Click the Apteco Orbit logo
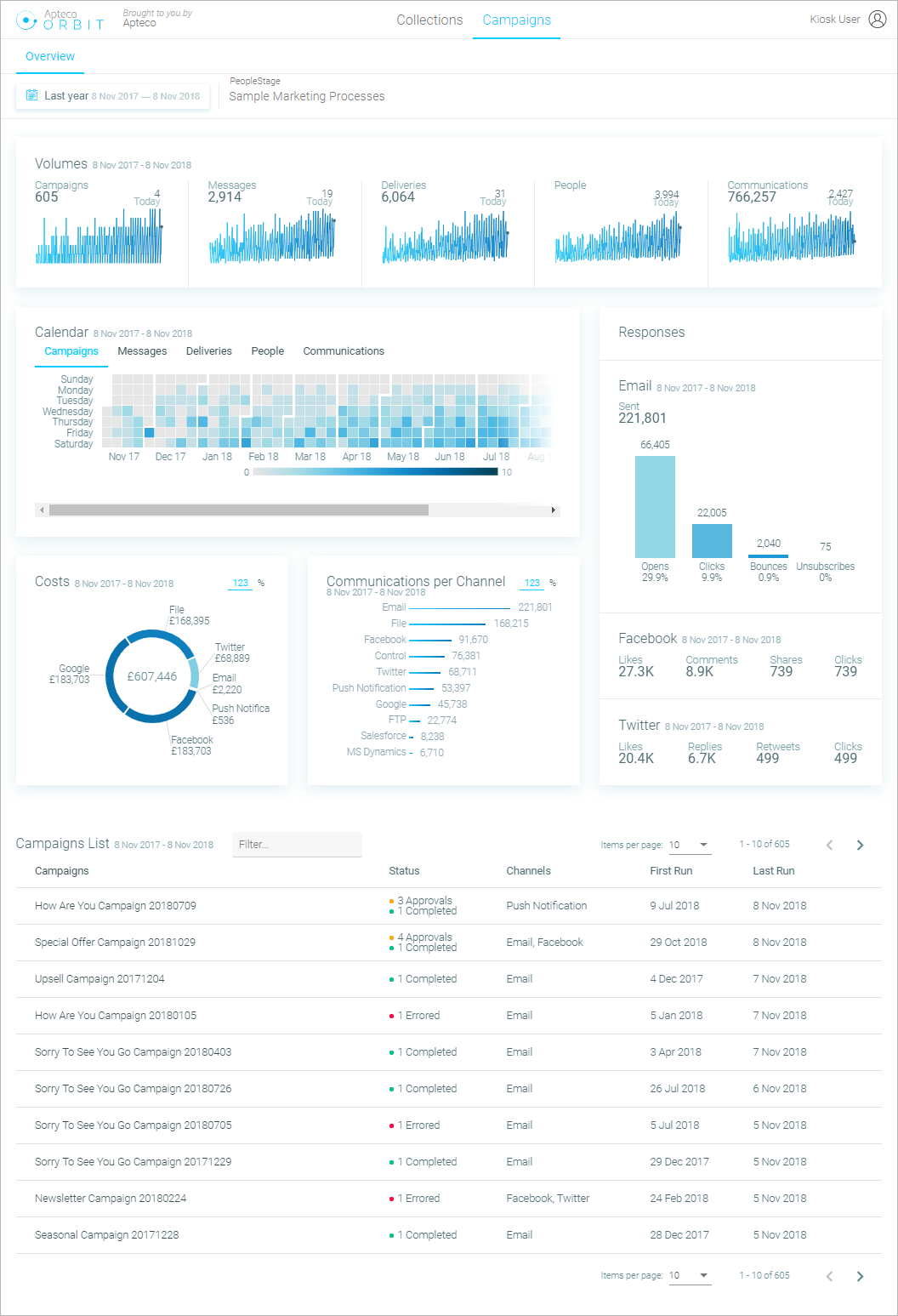The width and height of the screenshot is (898, 1316). 60,20
